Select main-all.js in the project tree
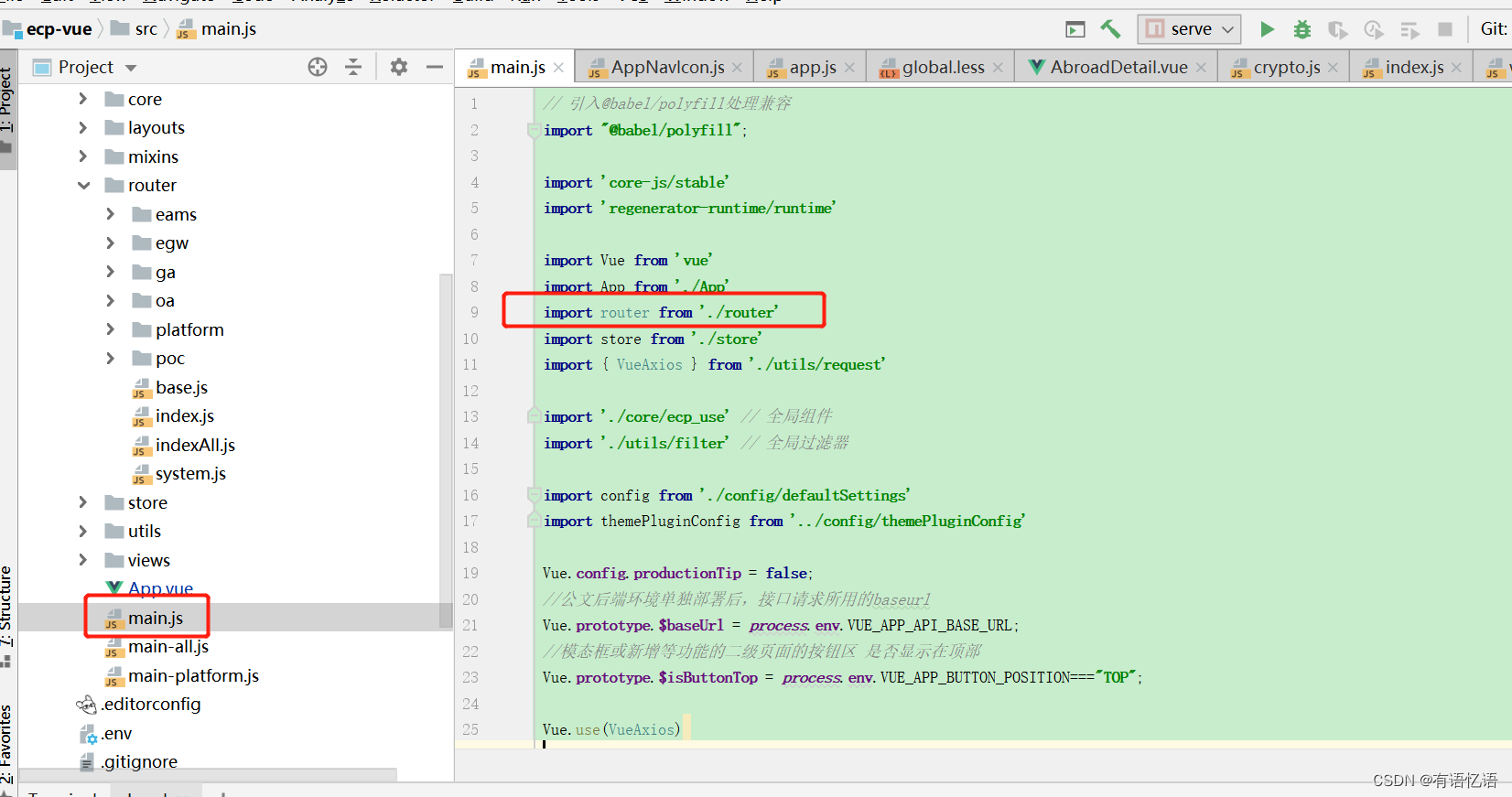The width and height of the screenshot is (1512, 797). coord(157,646)
